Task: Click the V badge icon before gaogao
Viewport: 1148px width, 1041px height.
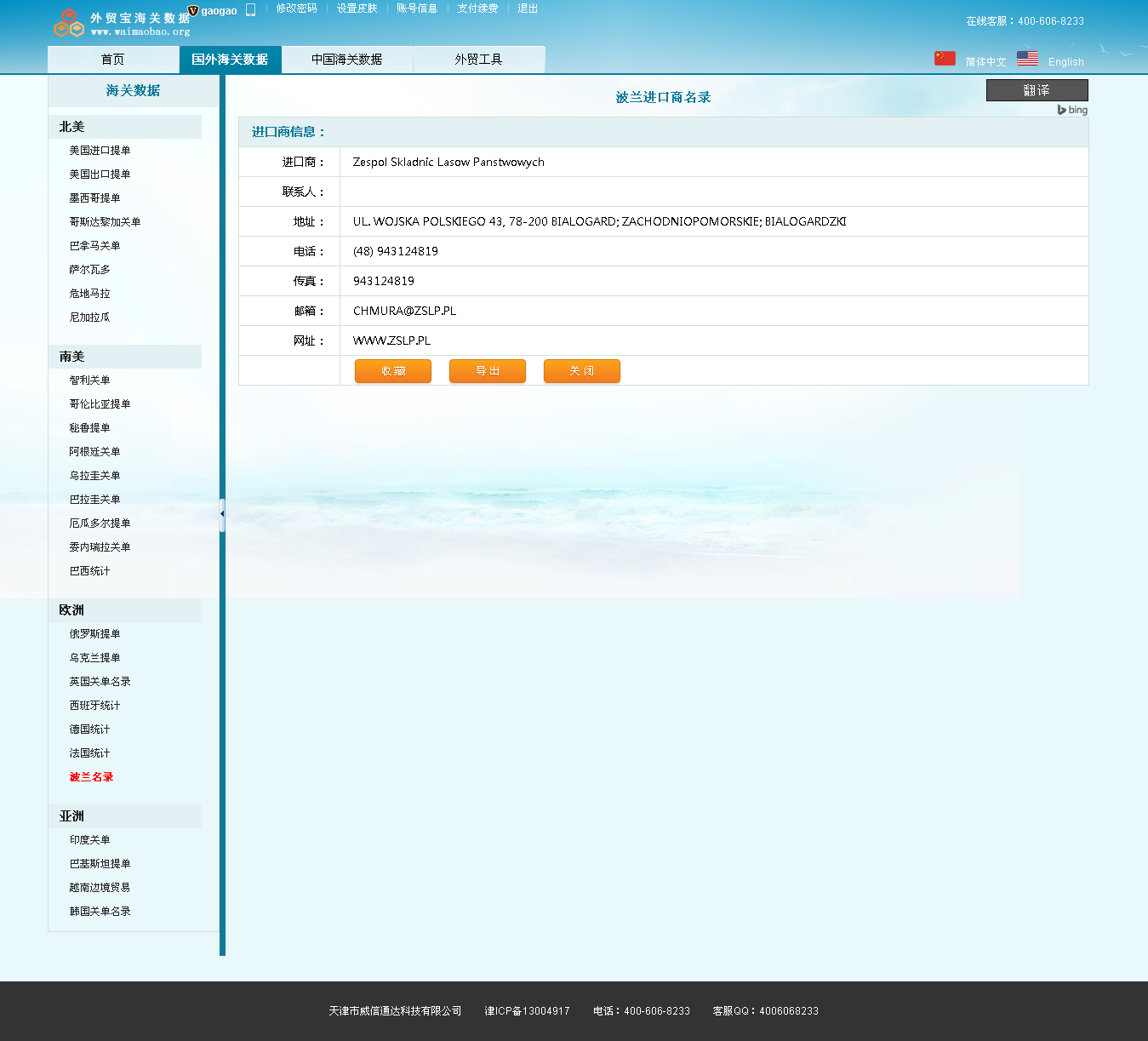Action: tap(193, 10)
